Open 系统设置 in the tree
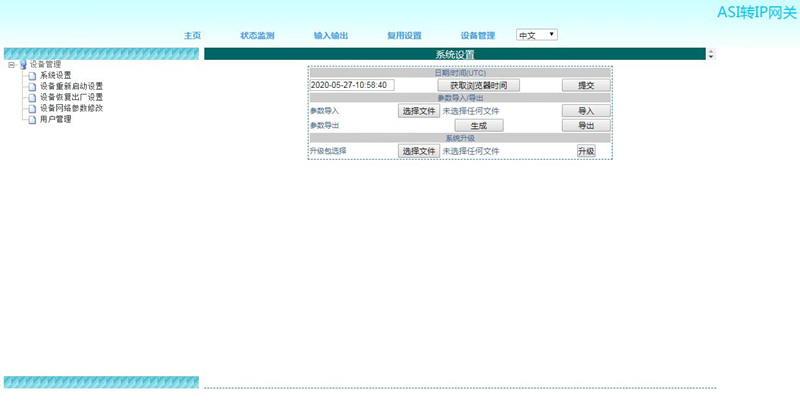The height and width of the screenshot is (404, 800). click(56, 75)
